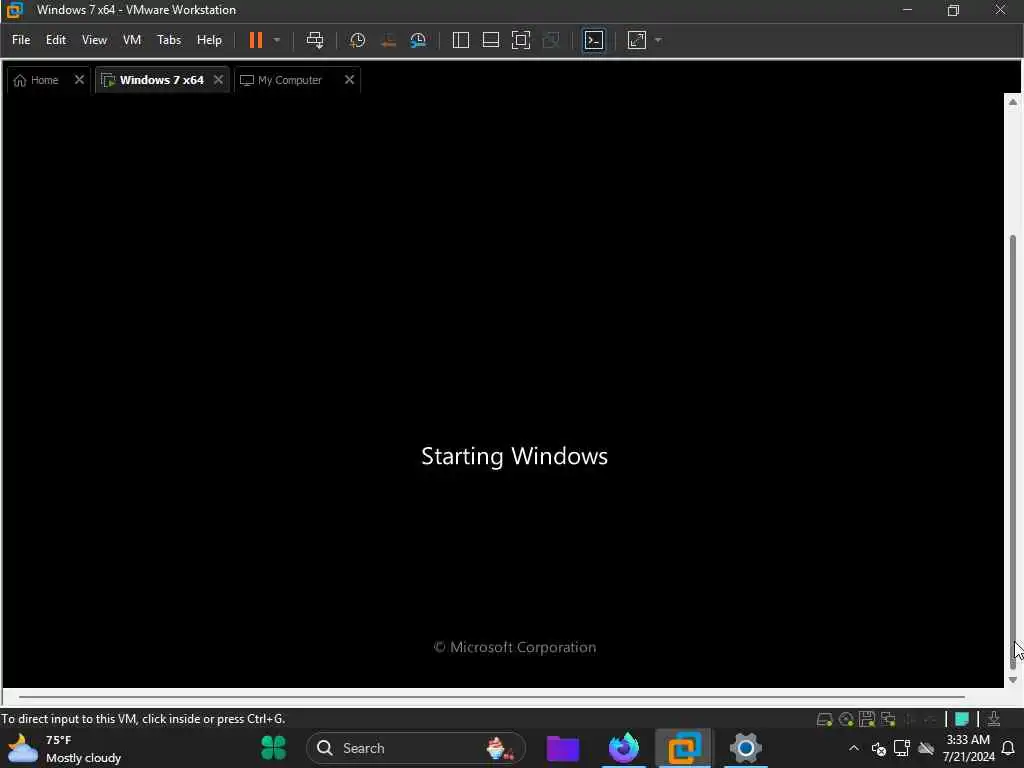Click the VMware logo in the title bar
Image resolution: width=1024 pixels, height=768 pixels.
point(14,10)
